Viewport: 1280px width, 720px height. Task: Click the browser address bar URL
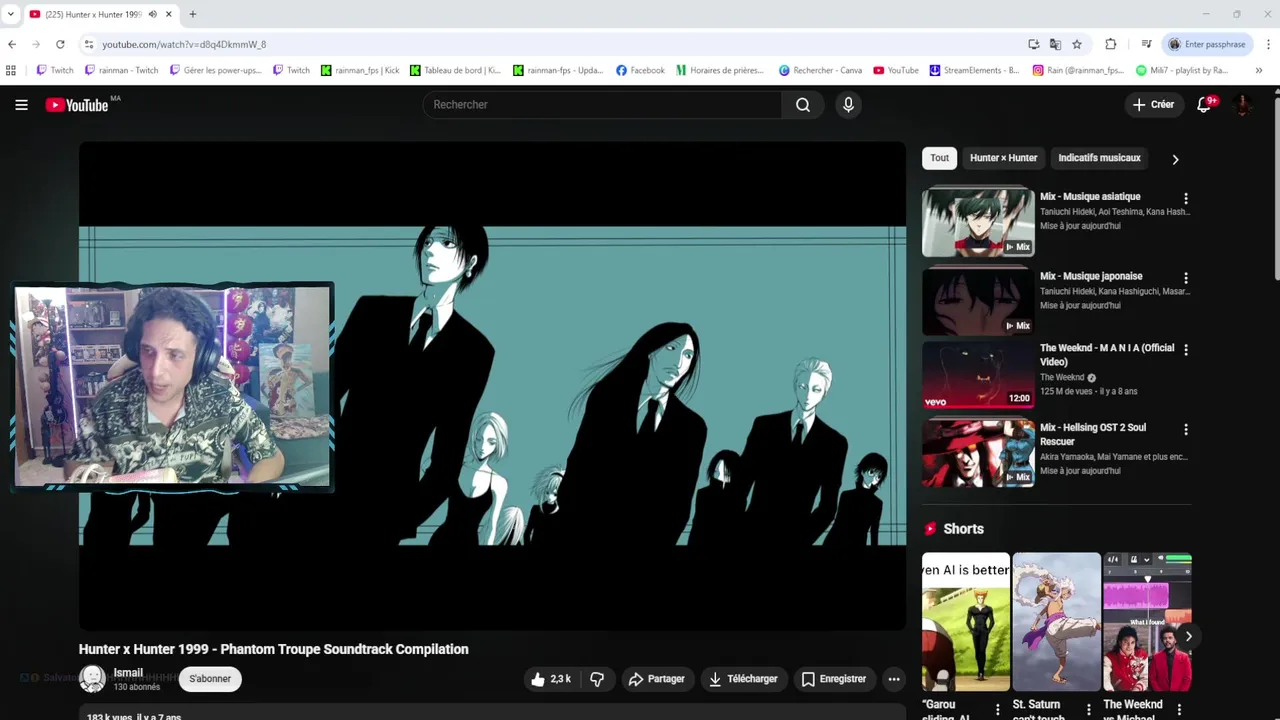click(184, 44)
